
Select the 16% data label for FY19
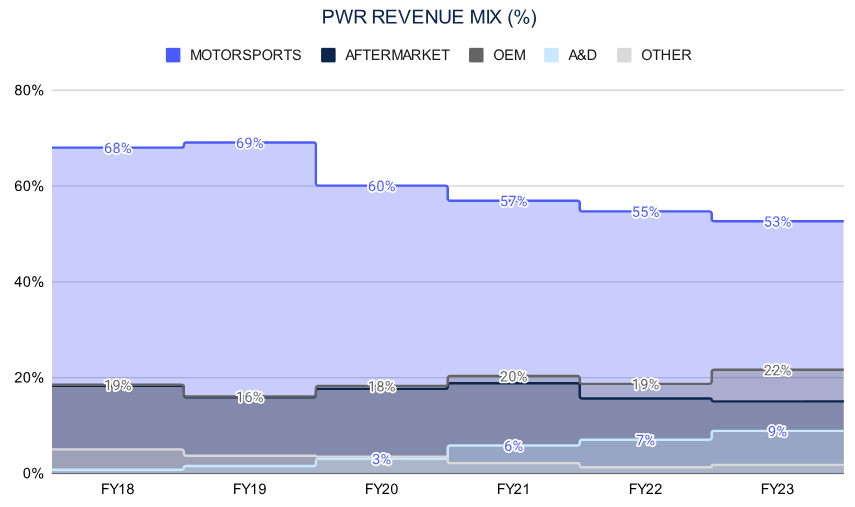[250, 397]
